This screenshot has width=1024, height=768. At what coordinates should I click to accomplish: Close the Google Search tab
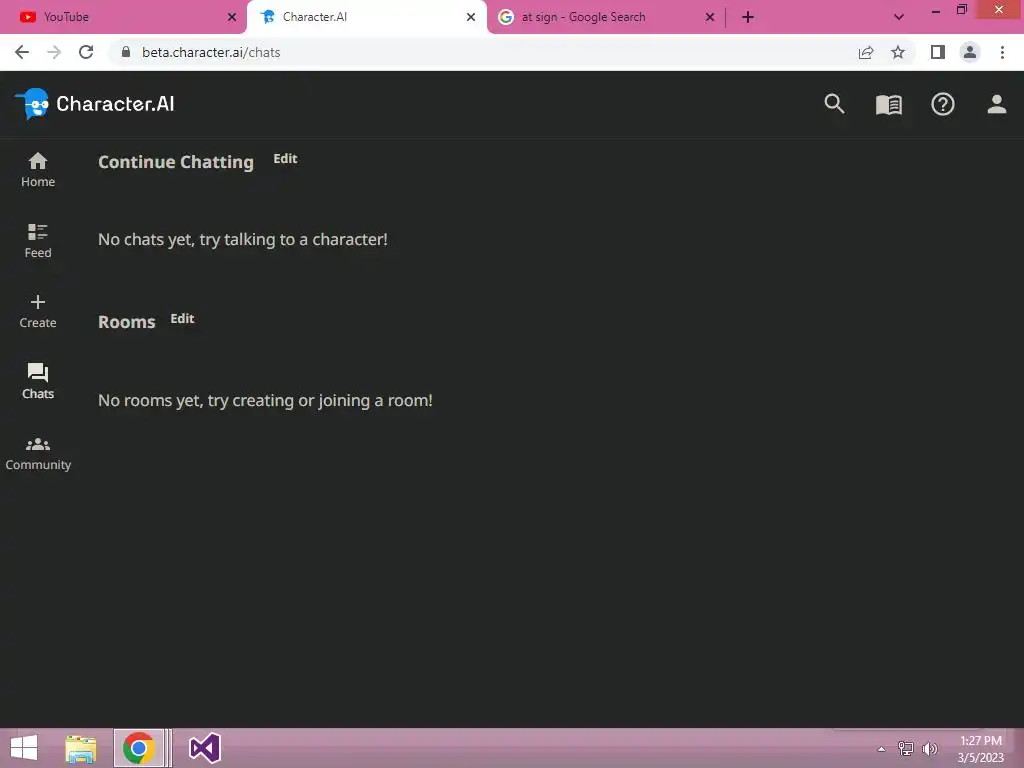[x=710, y=17]
